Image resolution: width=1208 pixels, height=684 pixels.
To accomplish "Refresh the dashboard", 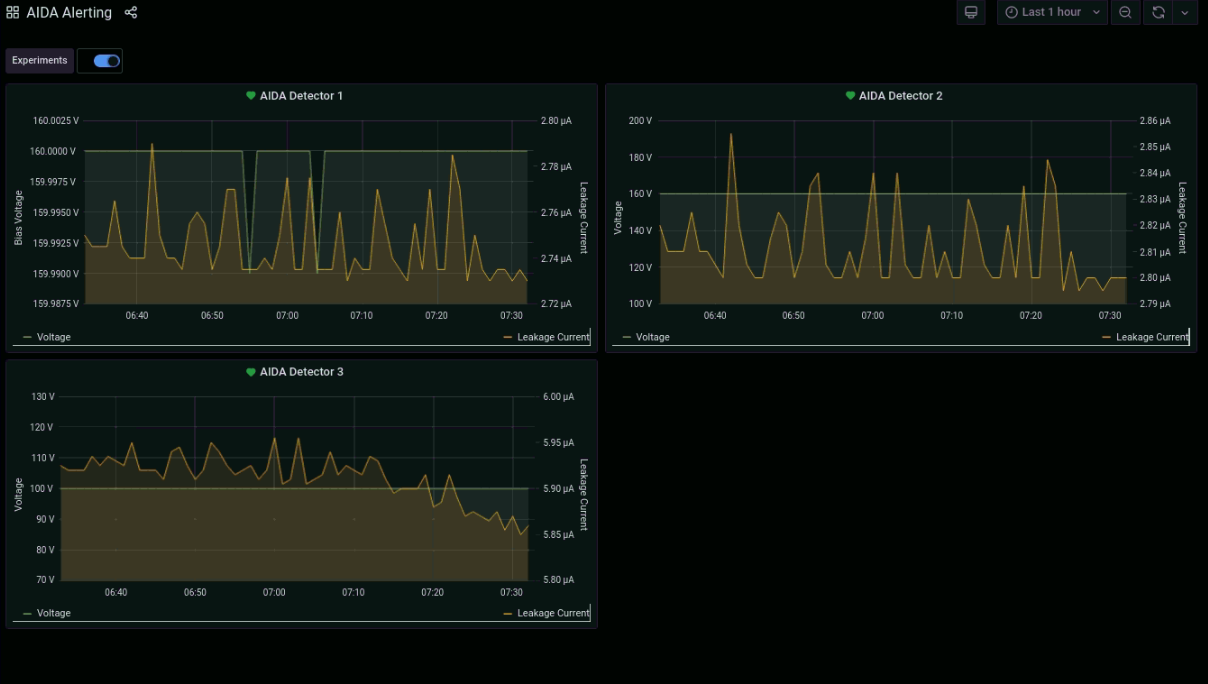I will point(1158,12).
